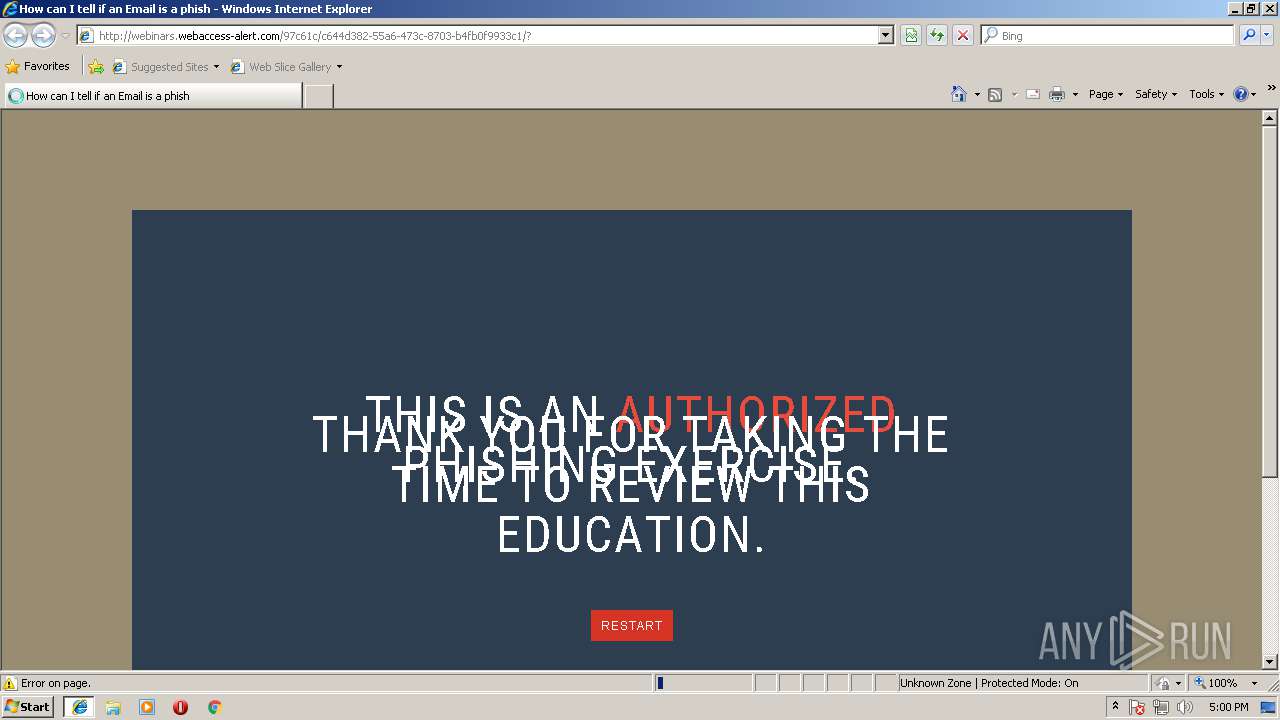
Task: Click the Help question mark icon
Action: [x=1240, y=94]
